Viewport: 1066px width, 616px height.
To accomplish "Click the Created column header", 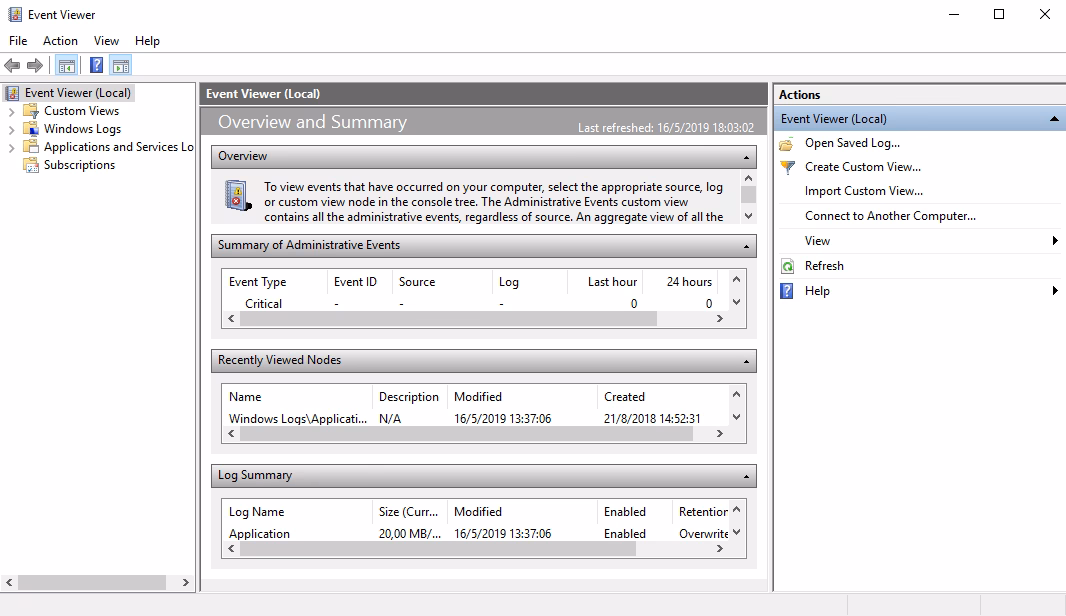I will (663, 397).
